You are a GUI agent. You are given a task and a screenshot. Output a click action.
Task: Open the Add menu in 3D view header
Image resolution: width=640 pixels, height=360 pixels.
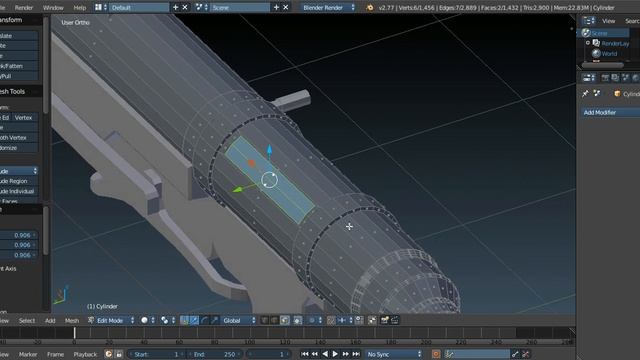[x=50, y=320]
